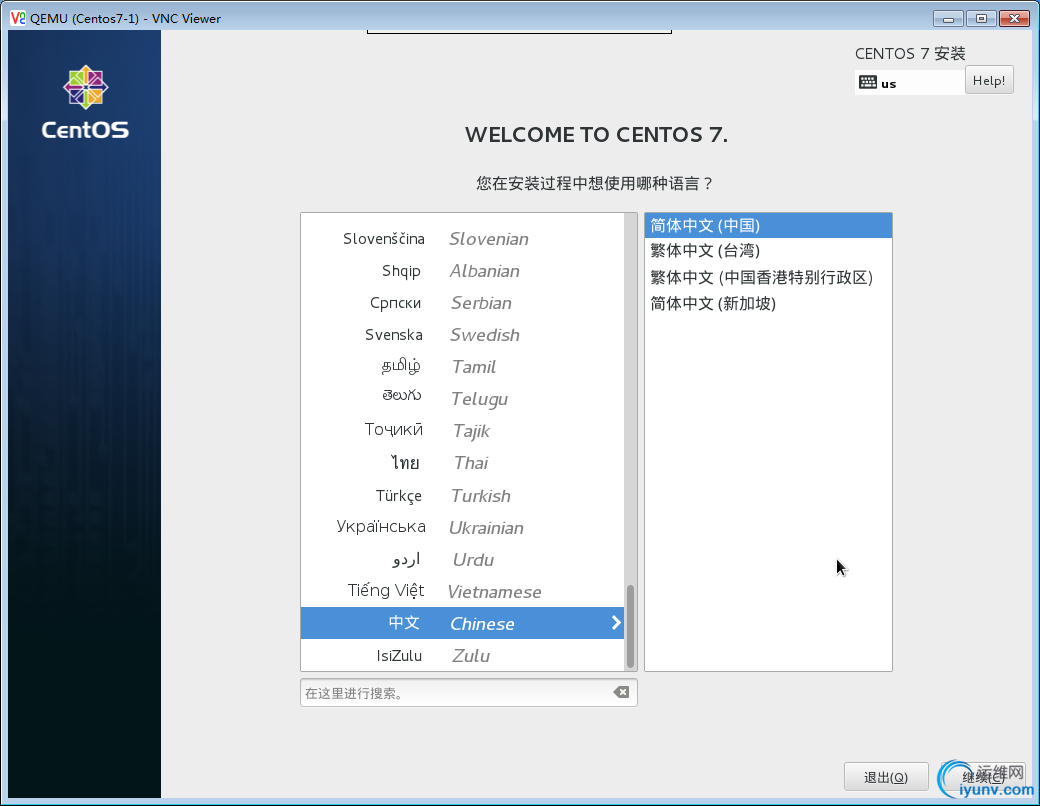
Task: Select the Telugu language row
Action: pyautogui.click(x=462, y=398)
